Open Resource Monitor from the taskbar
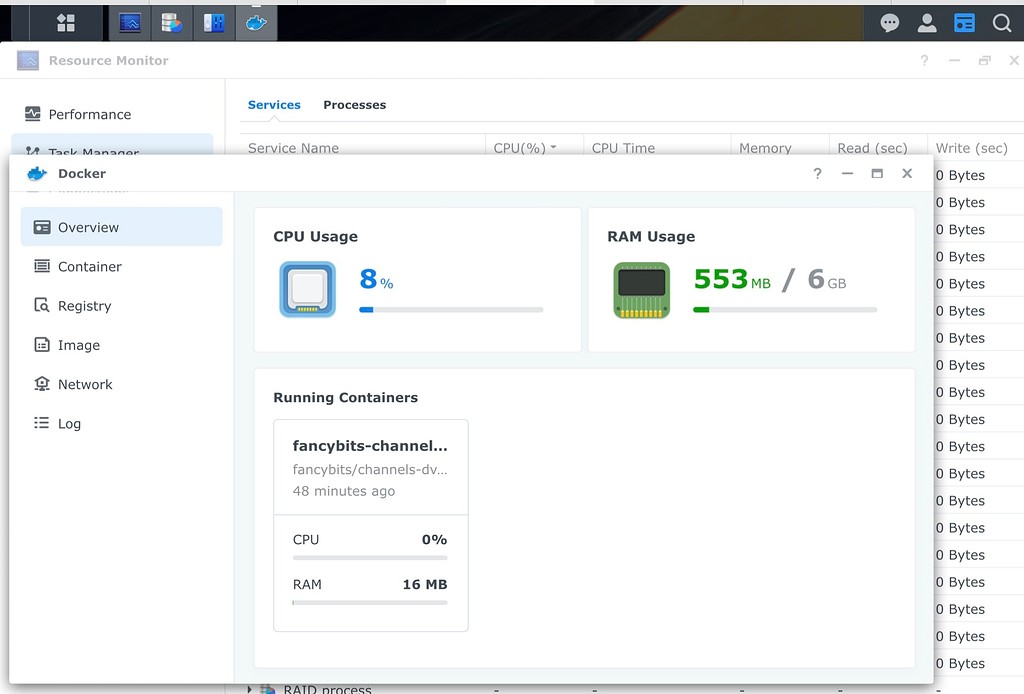The height and width of the screenshot is (694, 1024). pos(131,21)
